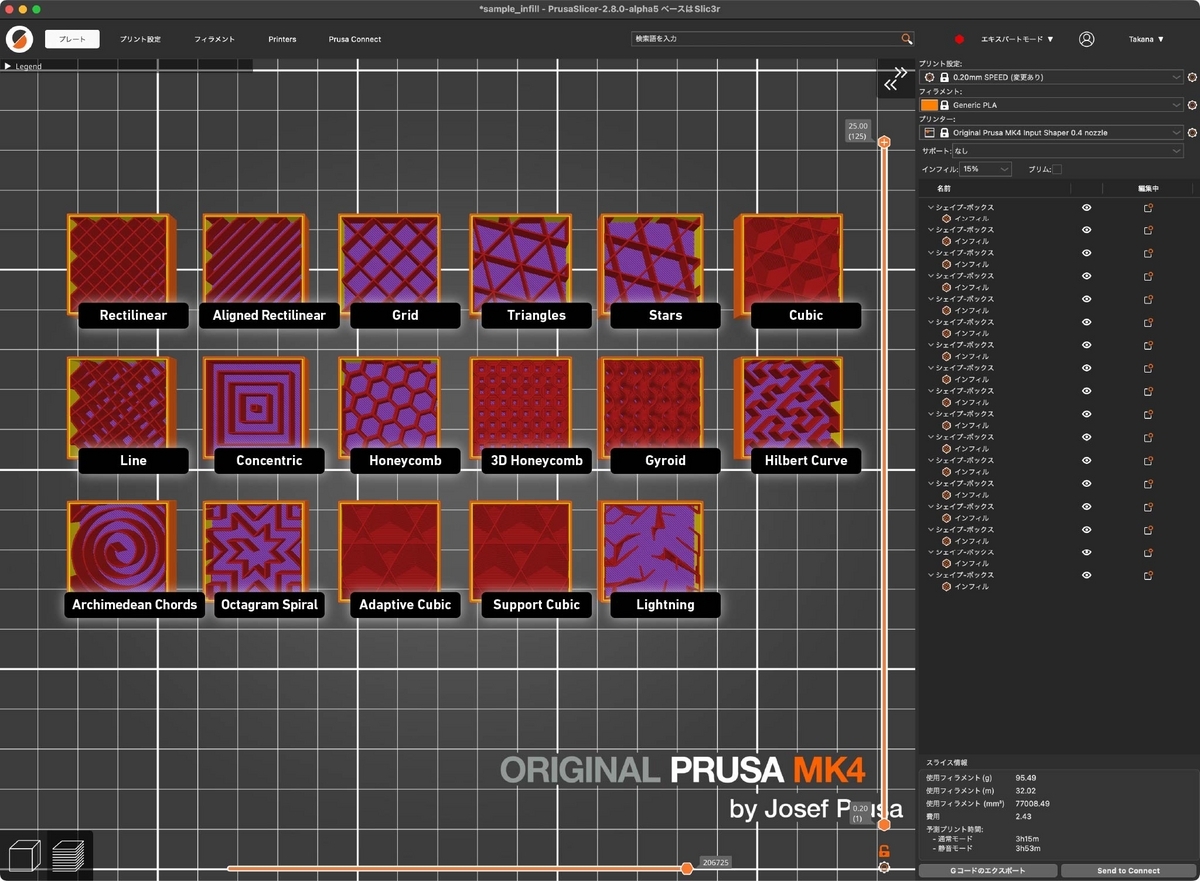Hide second シェイプ-ボックス via eye icon
The height and width of the screenshot is (881, 1200).
pyautogui.click(x=1086, y=230)
